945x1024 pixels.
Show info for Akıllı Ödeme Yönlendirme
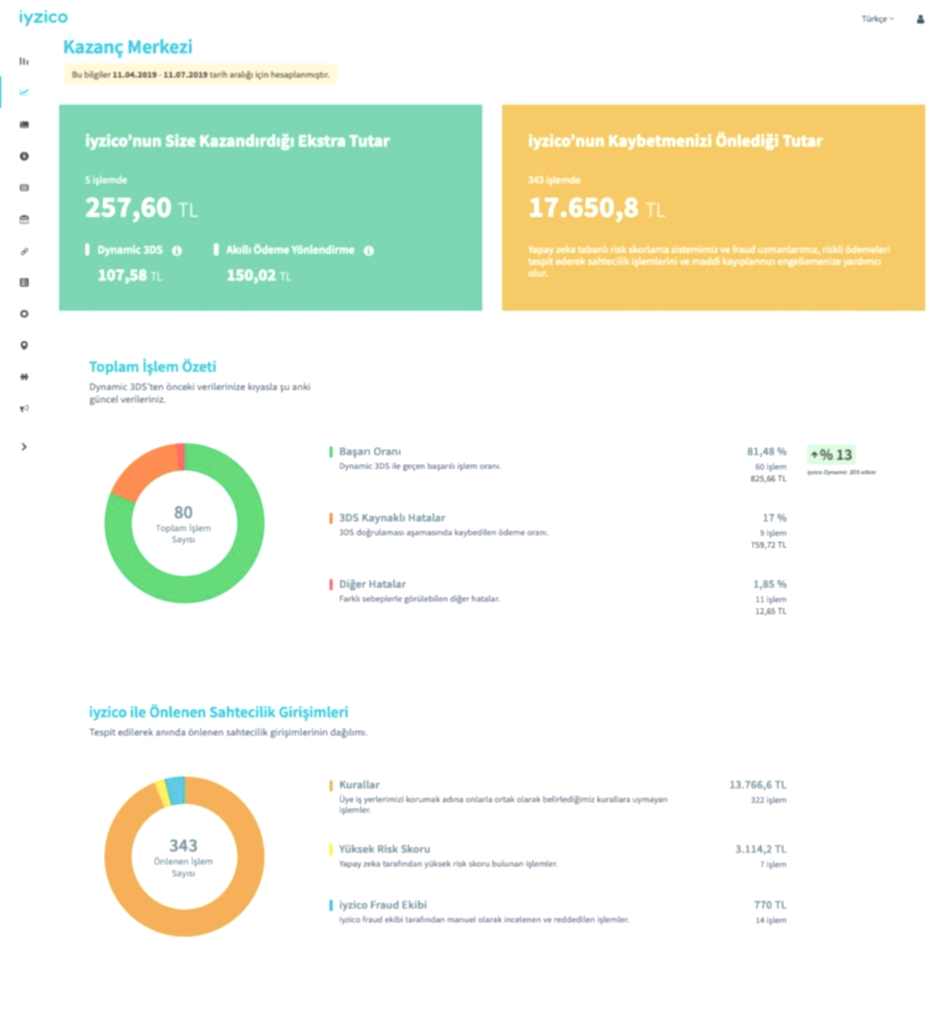[x=369, y=250]
